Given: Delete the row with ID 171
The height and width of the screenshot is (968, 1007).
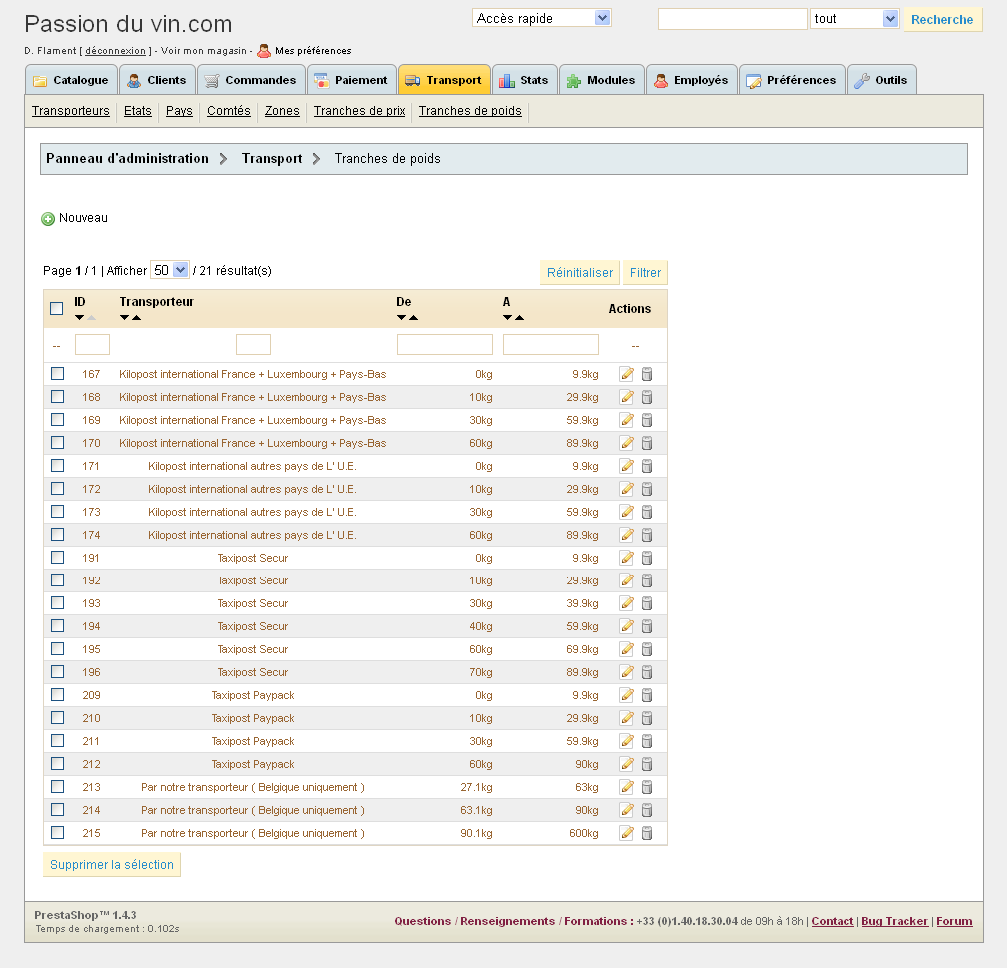Looking at the screenshot, I should (647, 466).
